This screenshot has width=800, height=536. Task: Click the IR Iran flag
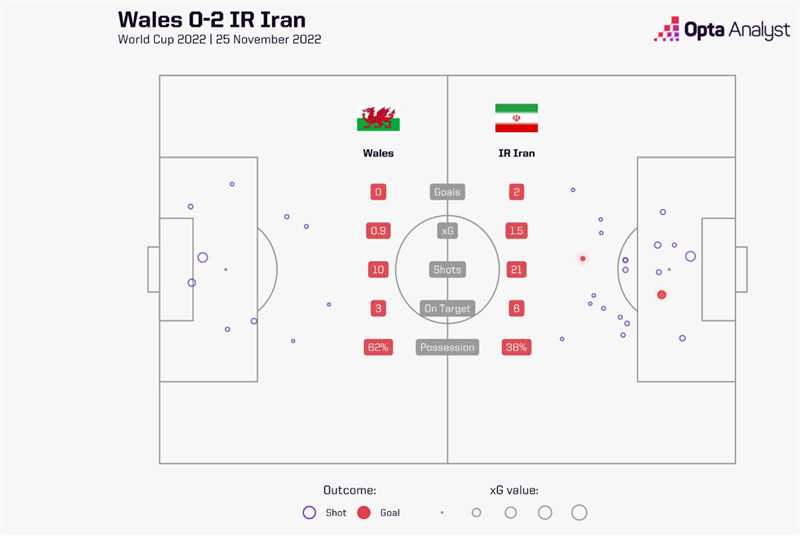[516, 118]
